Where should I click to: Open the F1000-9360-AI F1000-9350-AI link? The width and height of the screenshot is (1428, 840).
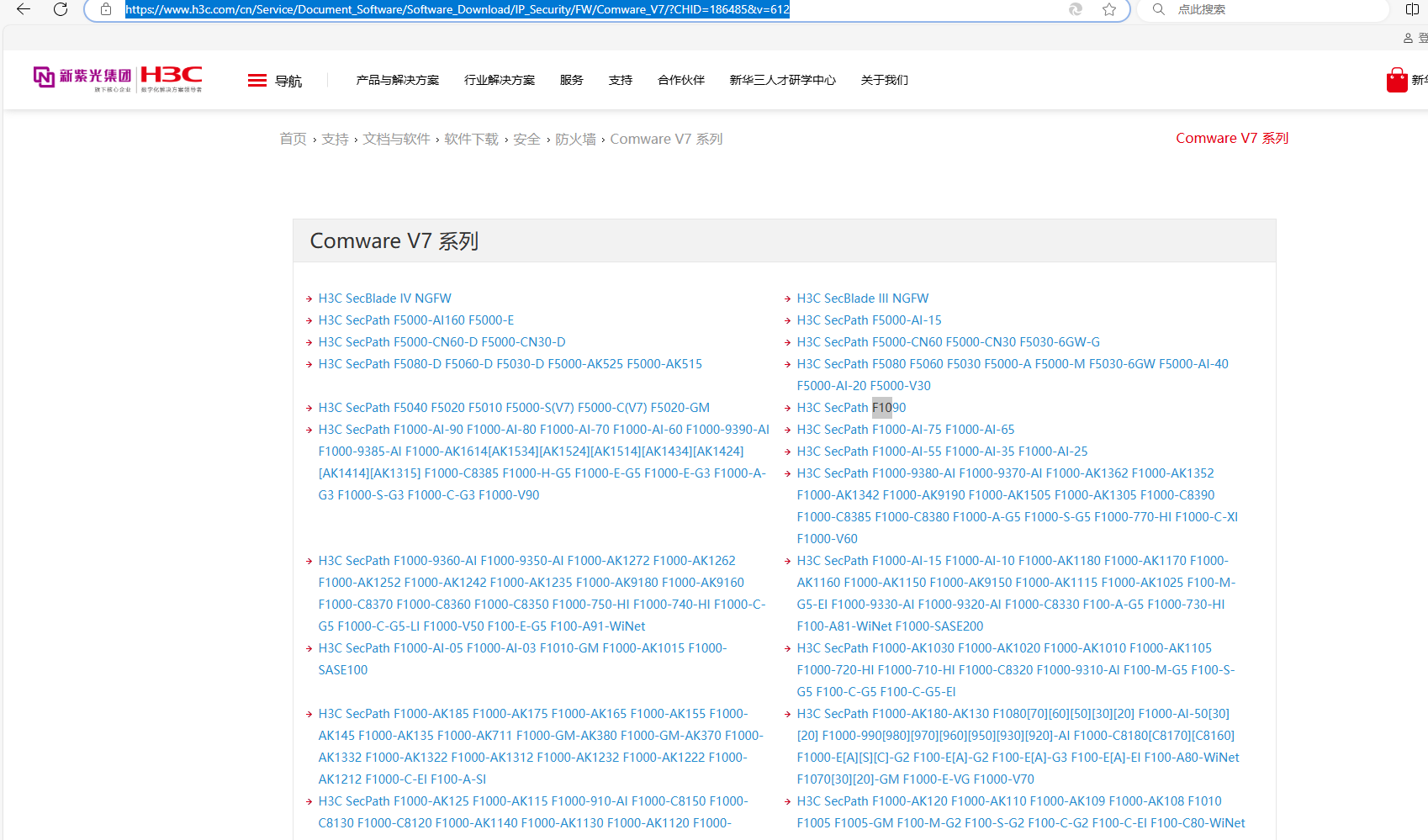click(542, 594)
